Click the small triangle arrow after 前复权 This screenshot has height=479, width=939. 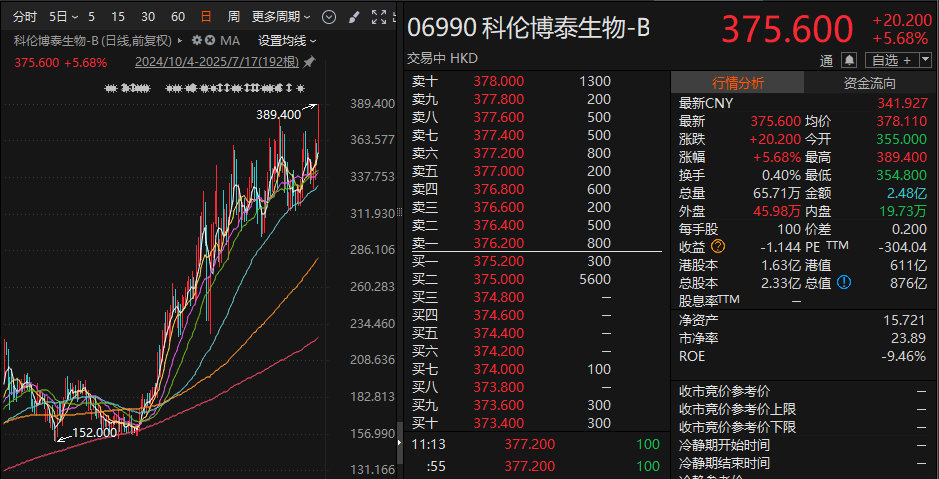(181, 41)
